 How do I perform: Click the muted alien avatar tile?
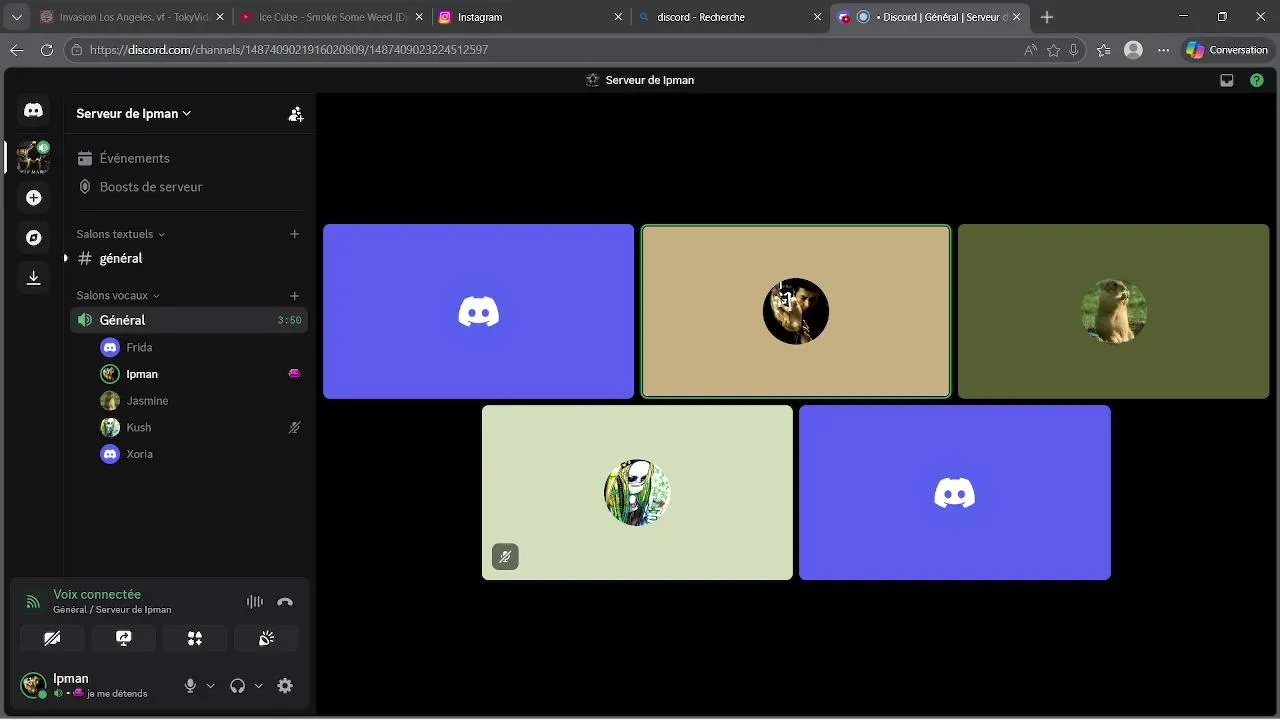(637, 492)
